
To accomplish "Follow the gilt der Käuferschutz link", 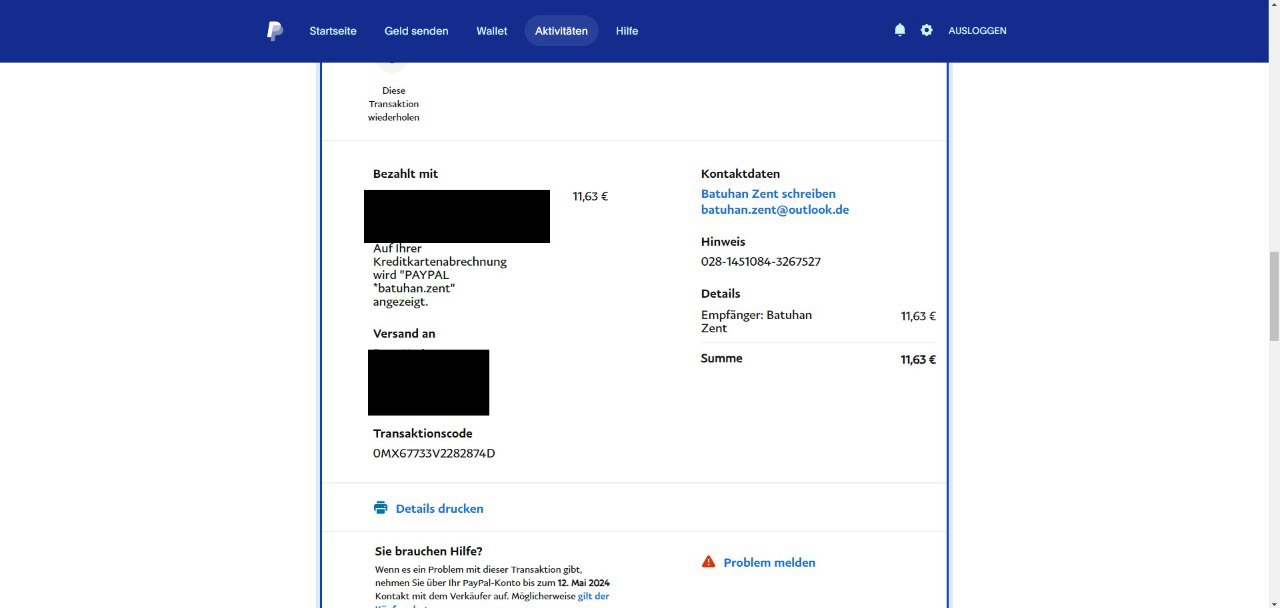I will [x=593, y=596].
